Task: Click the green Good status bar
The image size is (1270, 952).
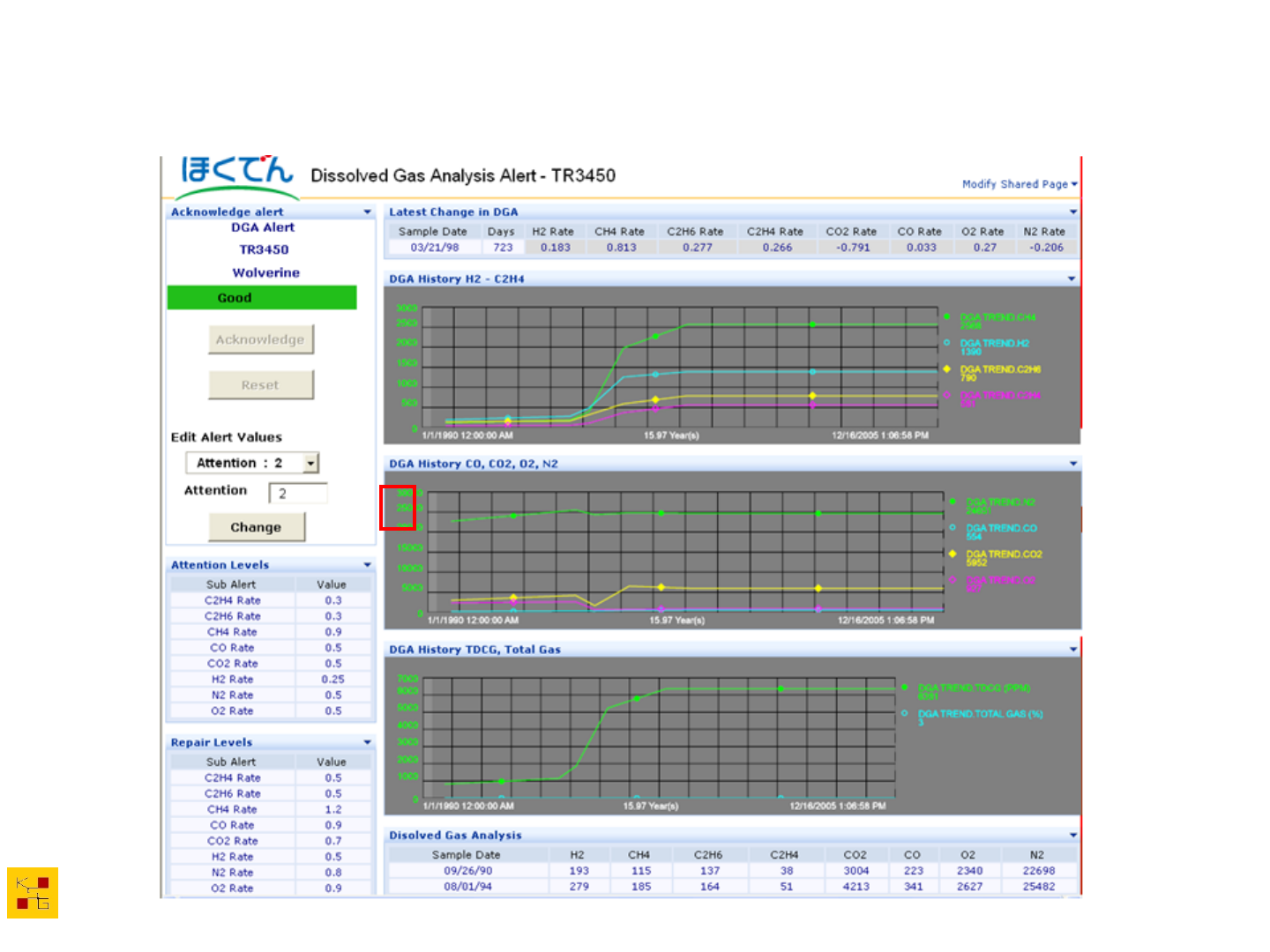Action: (262, 298)
